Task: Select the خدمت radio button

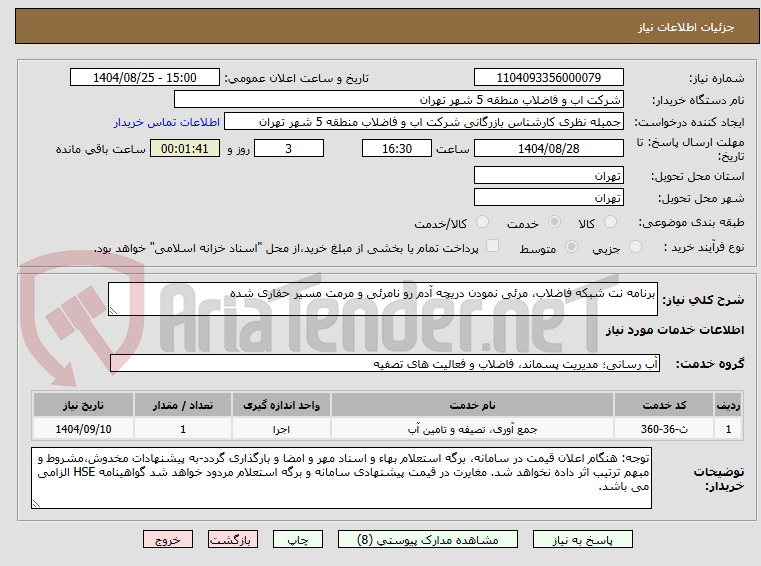Action: (x=554, y=222)
